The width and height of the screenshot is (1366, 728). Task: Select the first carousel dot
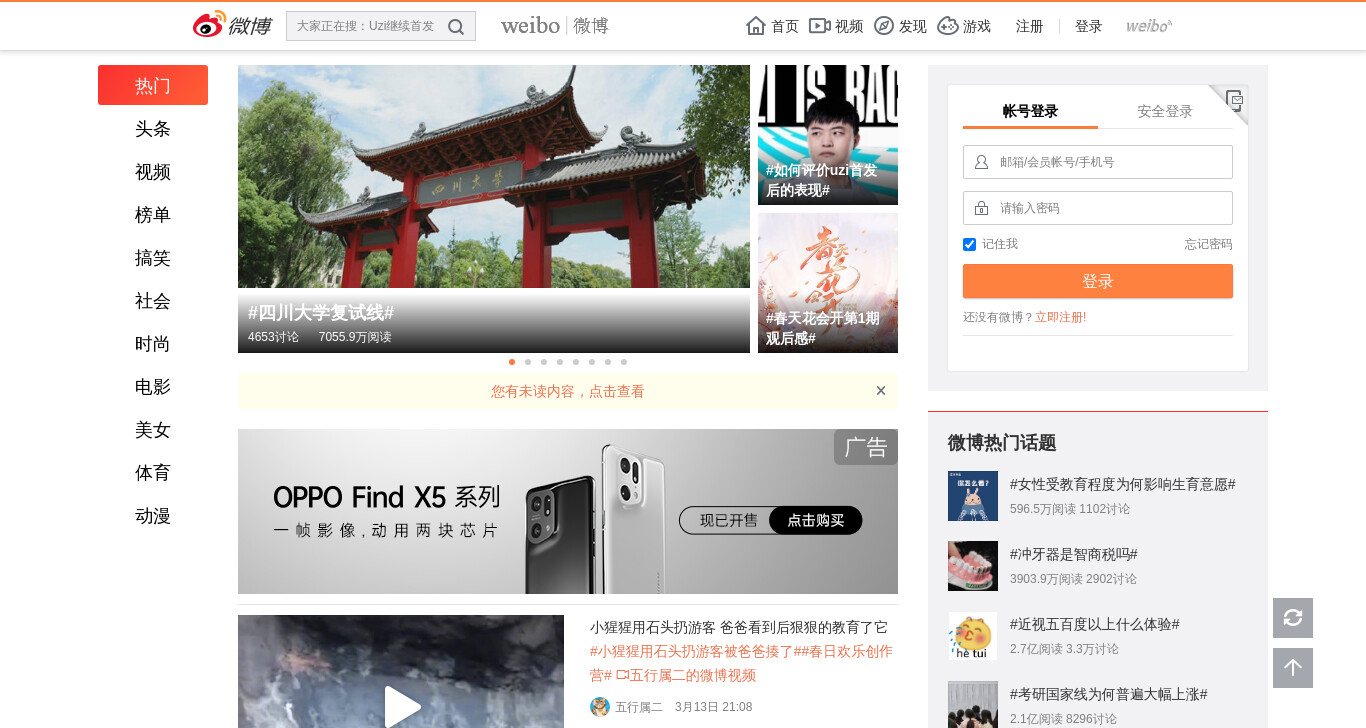(512, 362)
